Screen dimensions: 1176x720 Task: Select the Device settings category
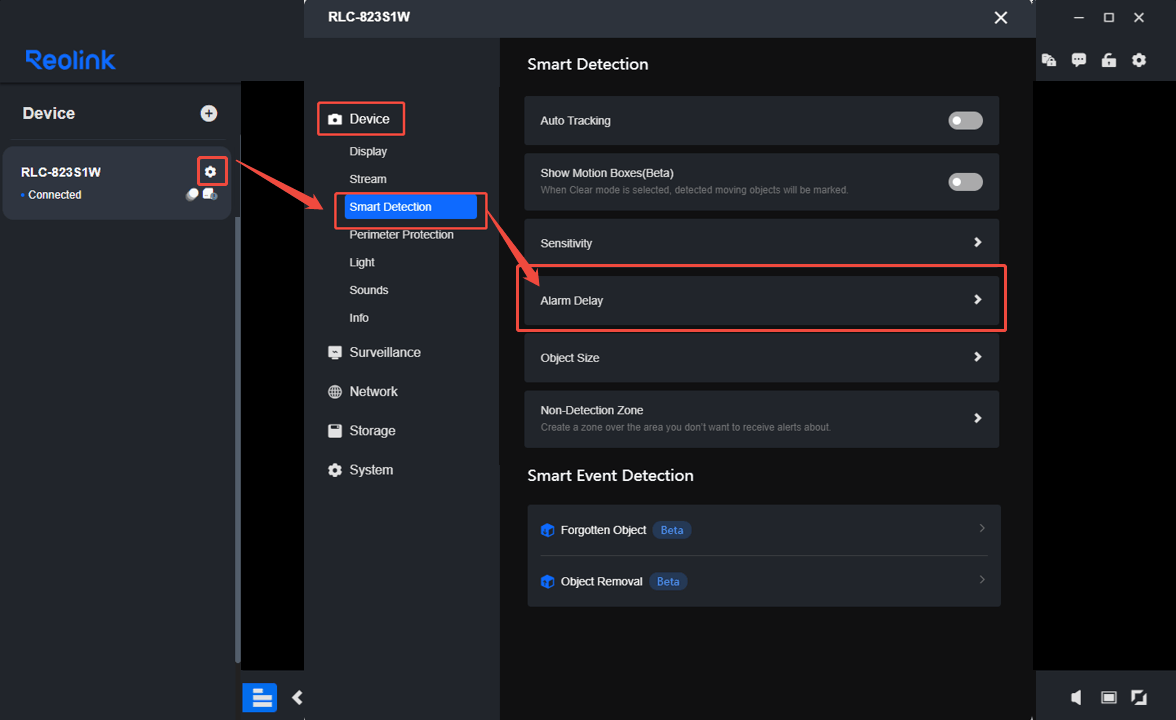coord(360,118)
